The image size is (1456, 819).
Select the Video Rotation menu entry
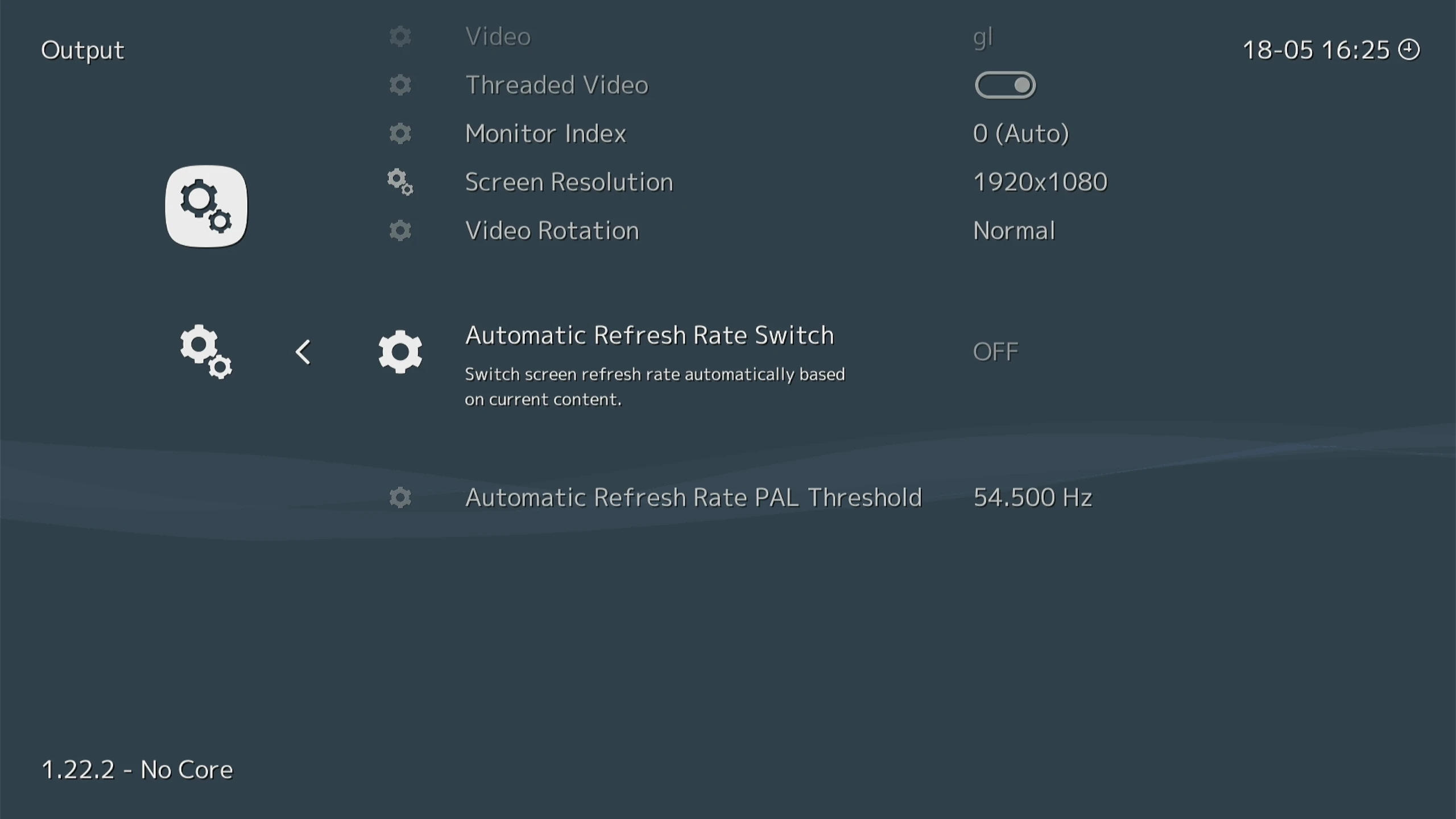(x=552, y=230)
